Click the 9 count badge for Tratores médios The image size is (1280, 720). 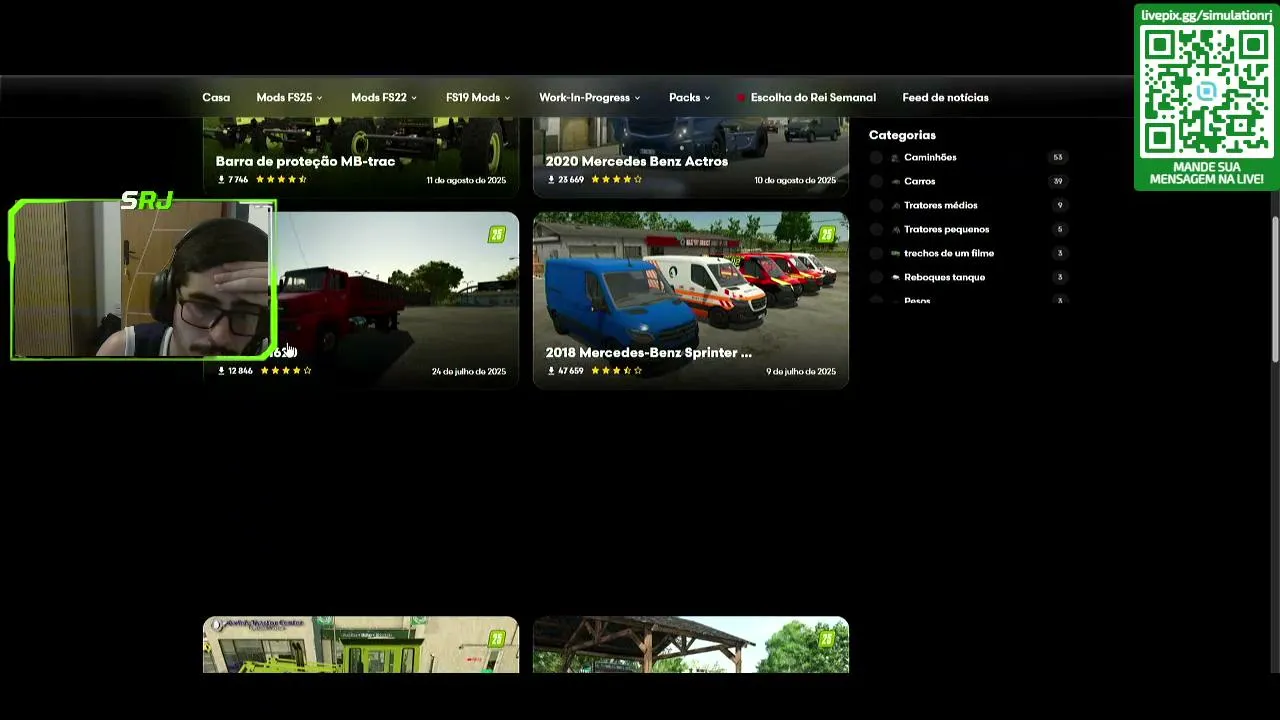(1059, 205)
